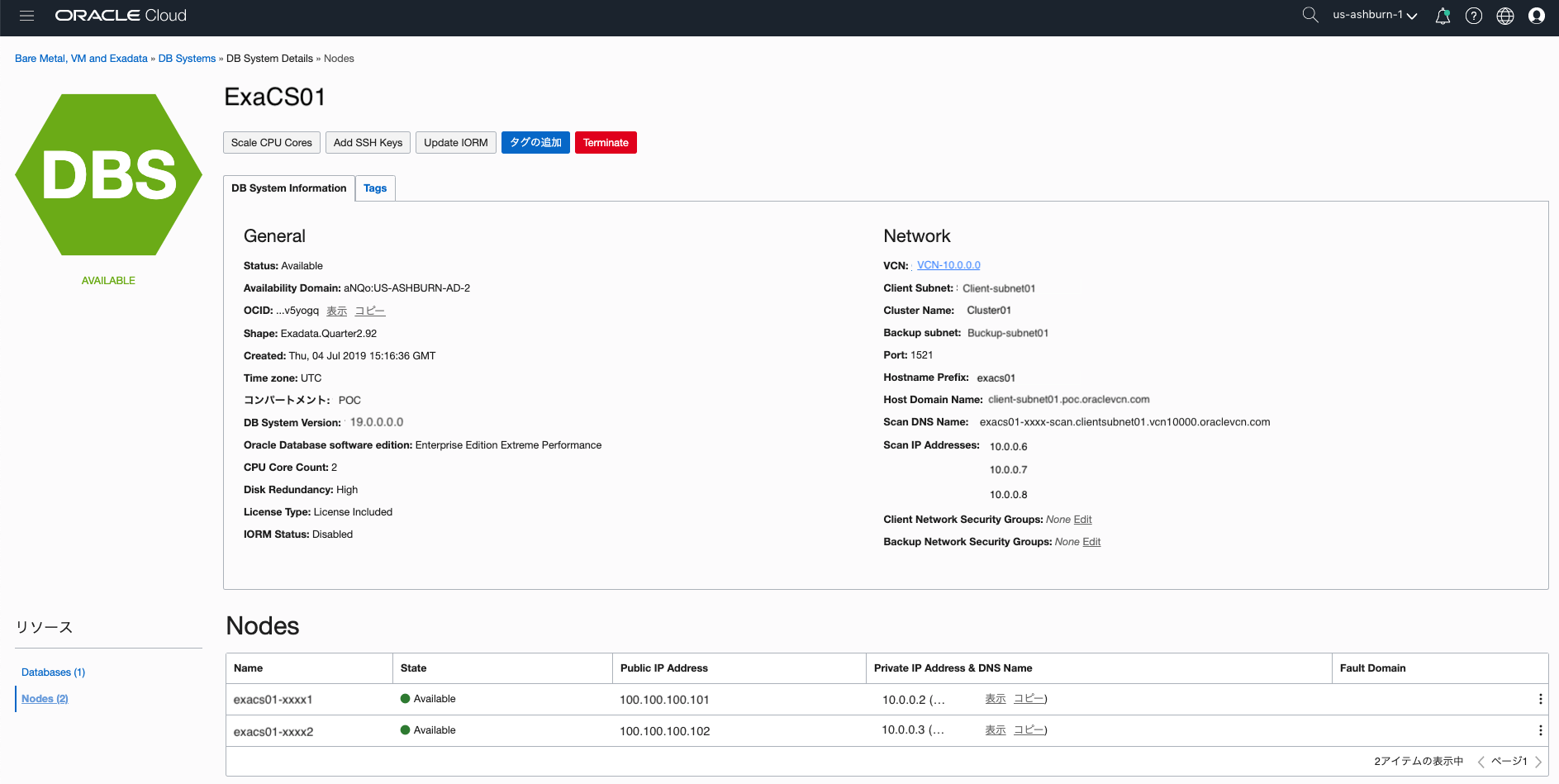Click Available state of exacs01-xxxx2
The image size is (1559, 784).
tap(428, 730)
